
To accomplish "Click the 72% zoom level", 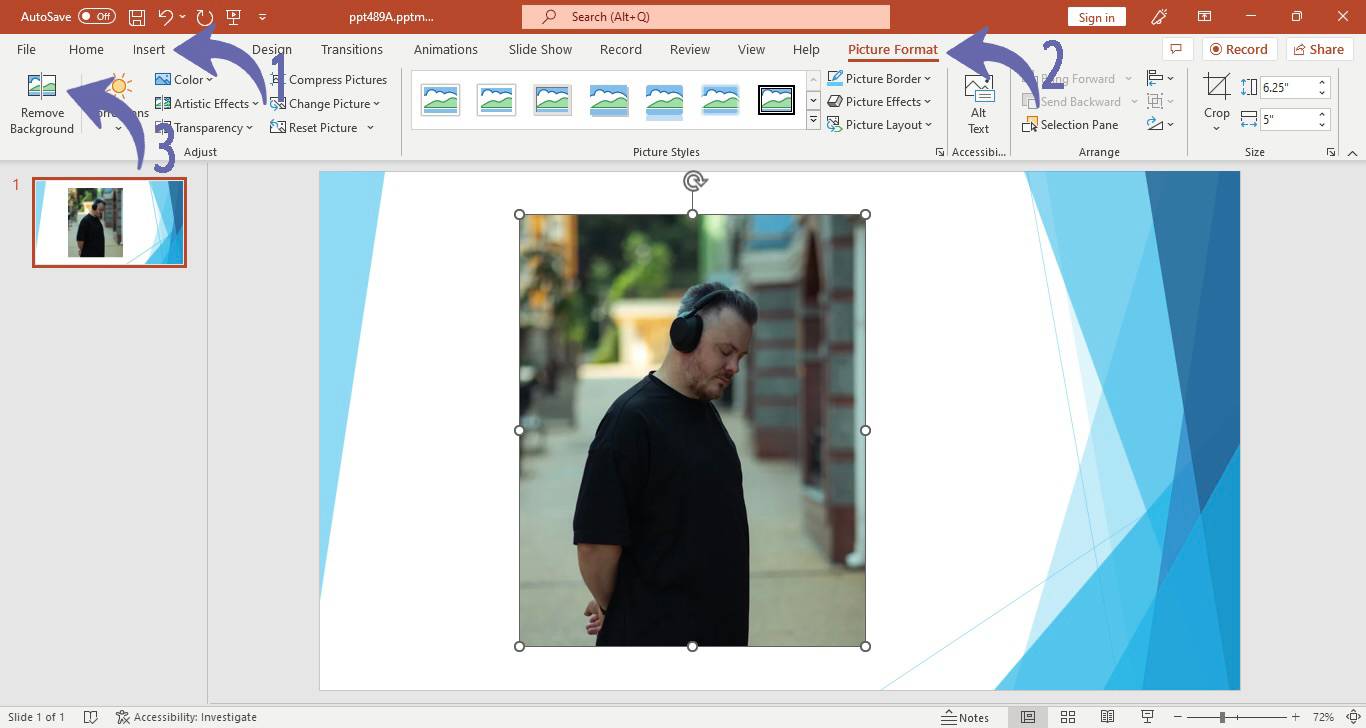I will coord(1323,717).
